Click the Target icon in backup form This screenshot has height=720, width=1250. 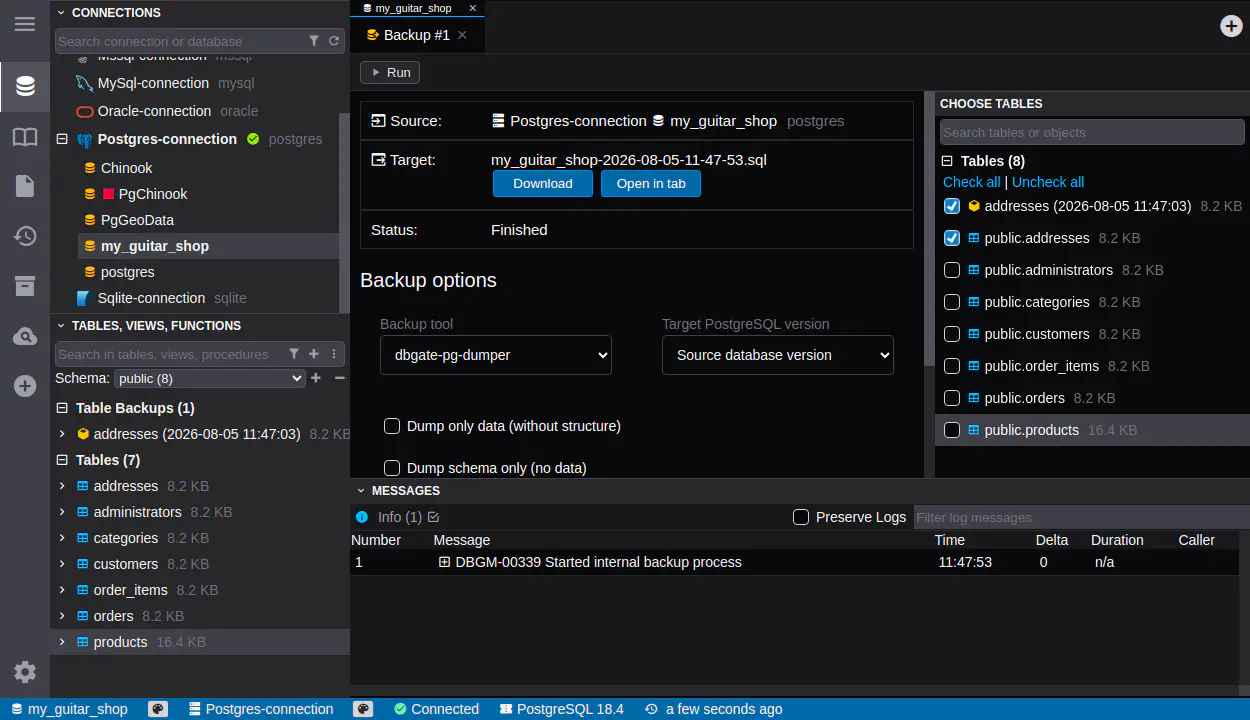tap(378, 159)
